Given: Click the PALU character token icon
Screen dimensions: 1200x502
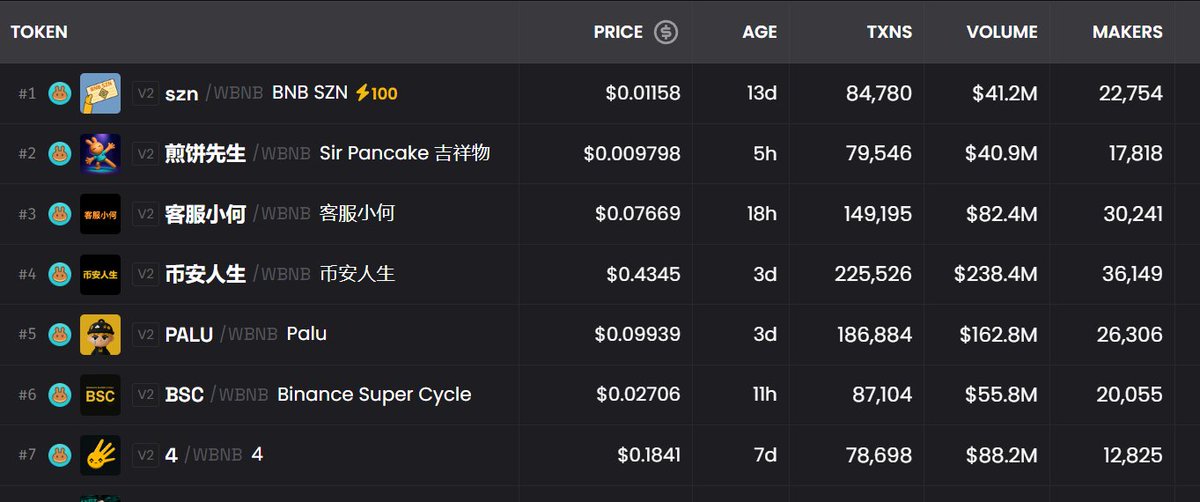Looking at the screenshot, I should (100, 334).
